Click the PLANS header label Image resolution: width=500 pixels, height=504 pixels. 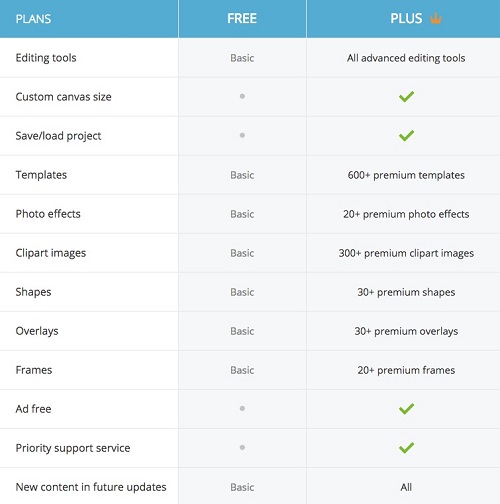coord(33,19)
